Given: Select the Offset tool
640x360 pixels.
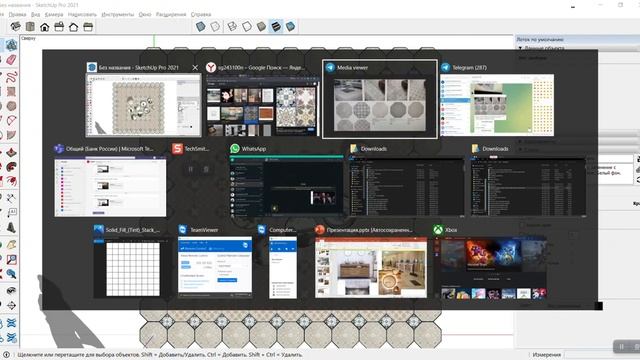Looking at the screenshot, I should (11, 181).
